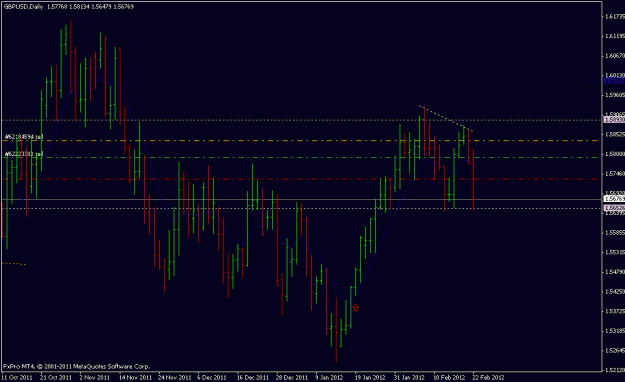Click the 9 Jan 2012 date label

tap(329, 377)
